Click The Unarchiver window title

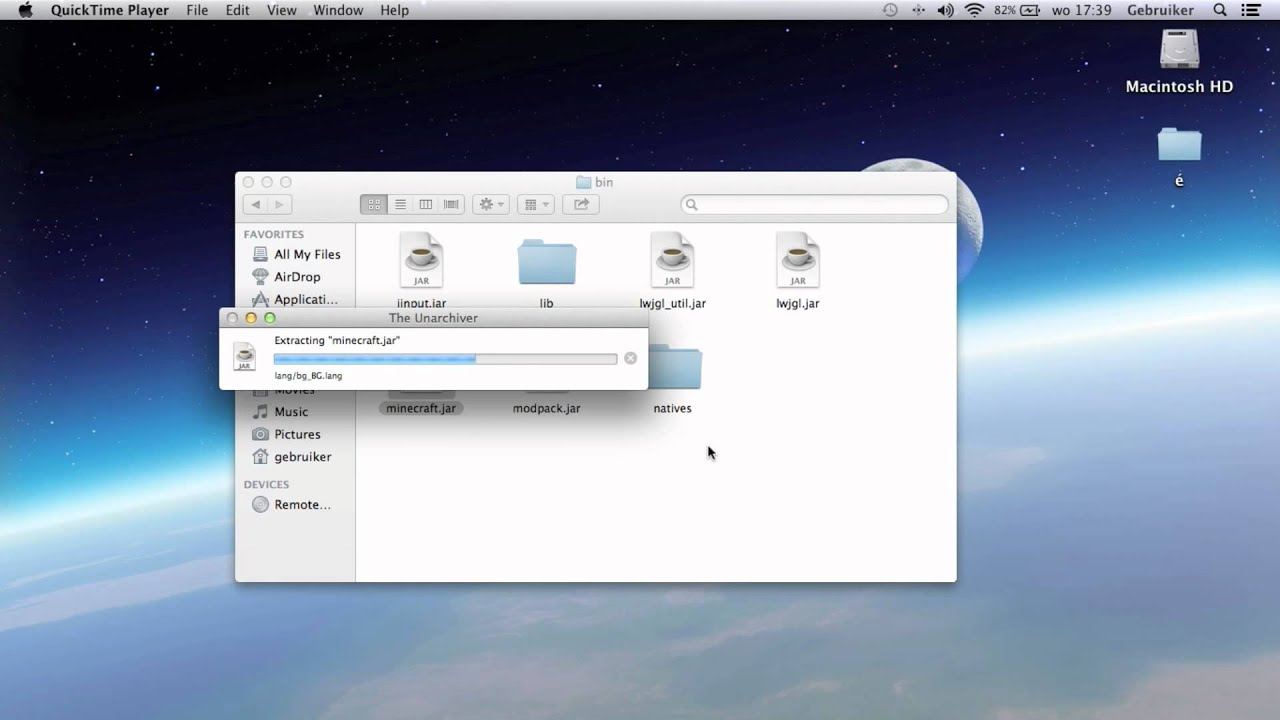(433, 318)
